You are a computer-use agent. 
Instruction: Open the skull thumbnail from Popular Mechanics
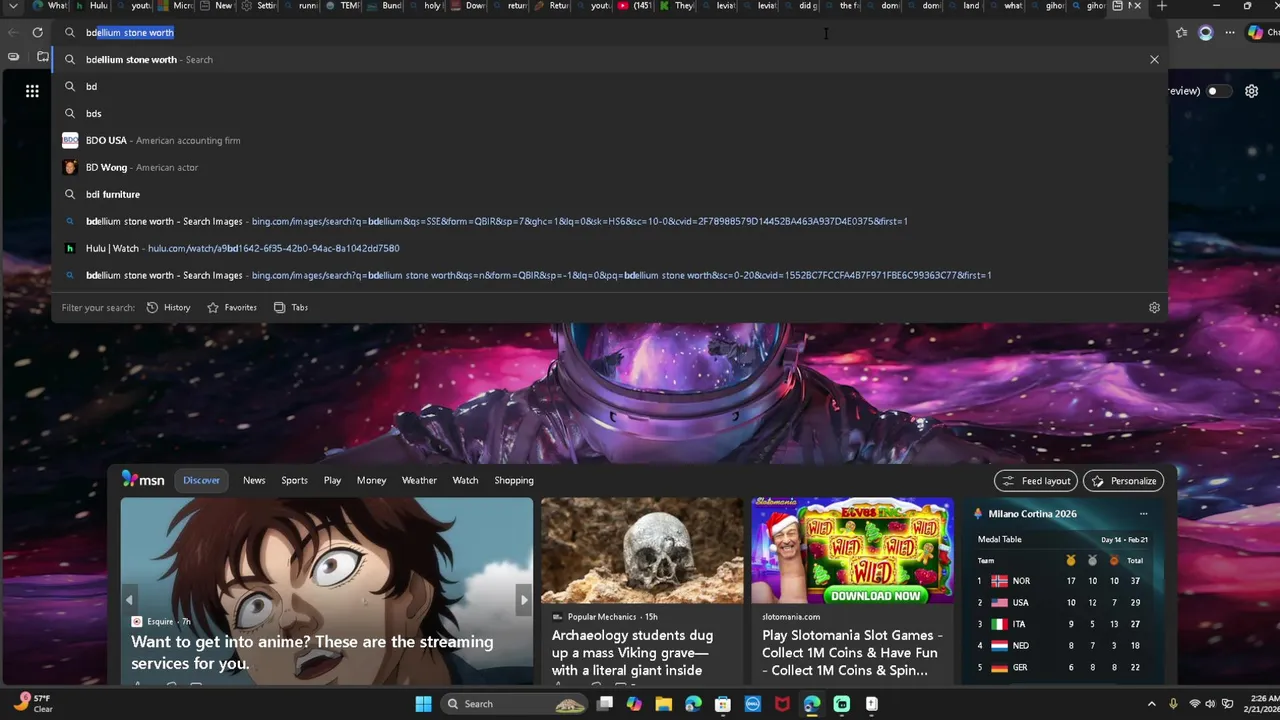coord(642,551)
